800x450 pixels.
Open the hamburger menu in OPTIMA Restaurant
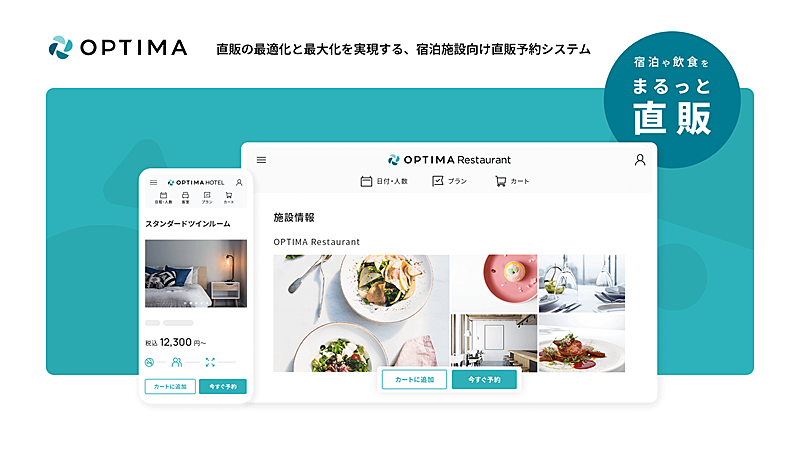coord(261,160)
